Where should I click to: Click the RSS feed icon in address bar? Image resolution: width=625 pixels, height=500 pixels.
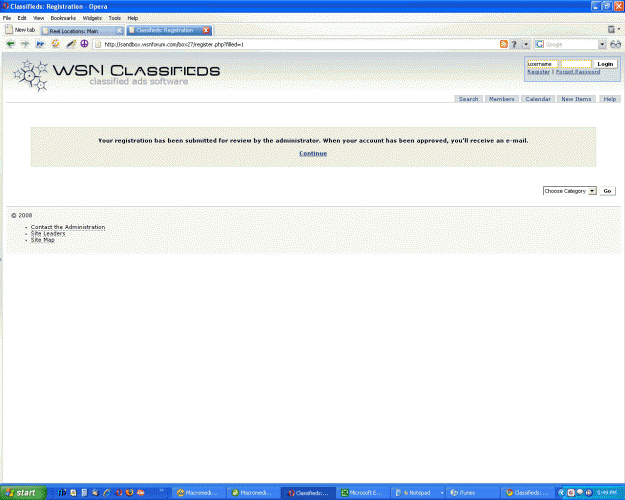[503, 44]
